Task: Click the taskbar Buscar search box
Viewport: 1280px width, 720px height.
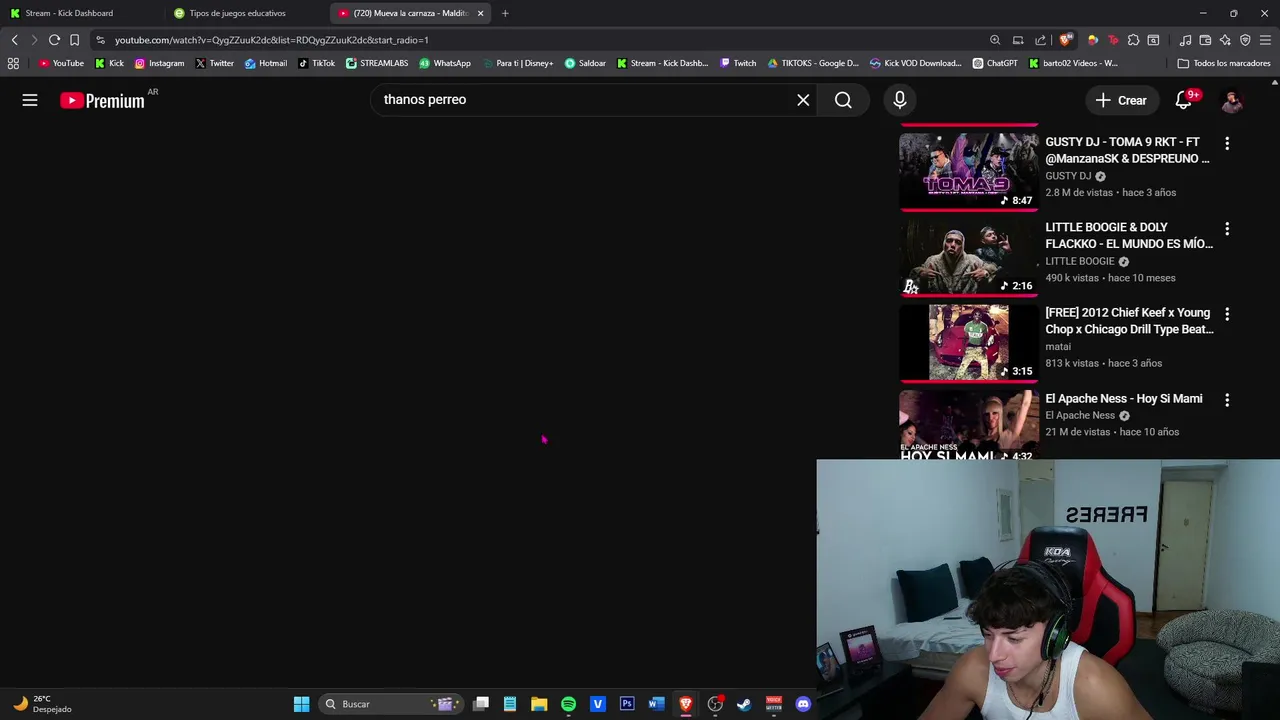Action: [x=391, y=704]
